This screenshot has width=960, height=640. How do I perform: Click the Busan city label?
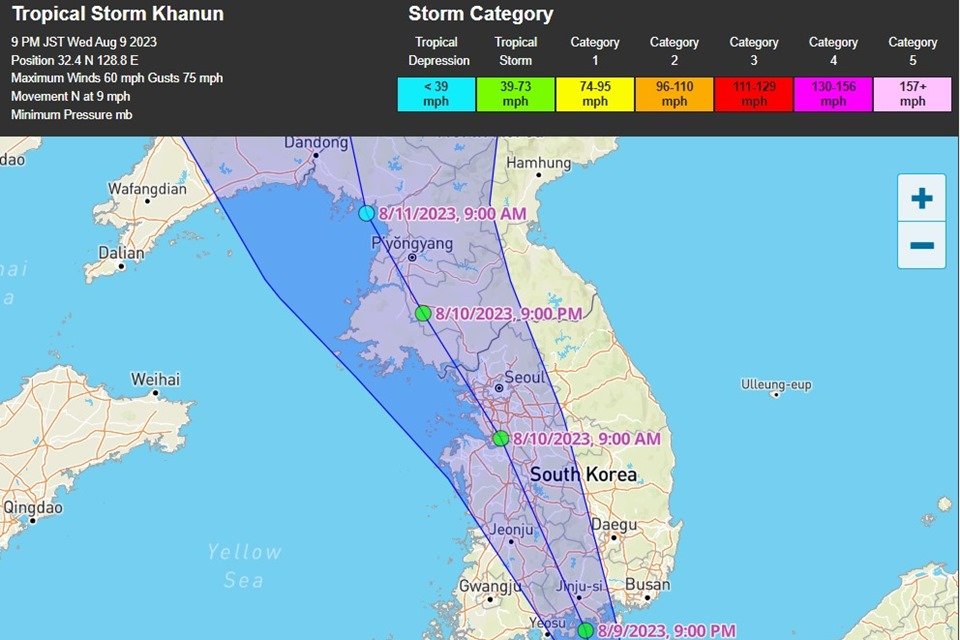(647, 585)
